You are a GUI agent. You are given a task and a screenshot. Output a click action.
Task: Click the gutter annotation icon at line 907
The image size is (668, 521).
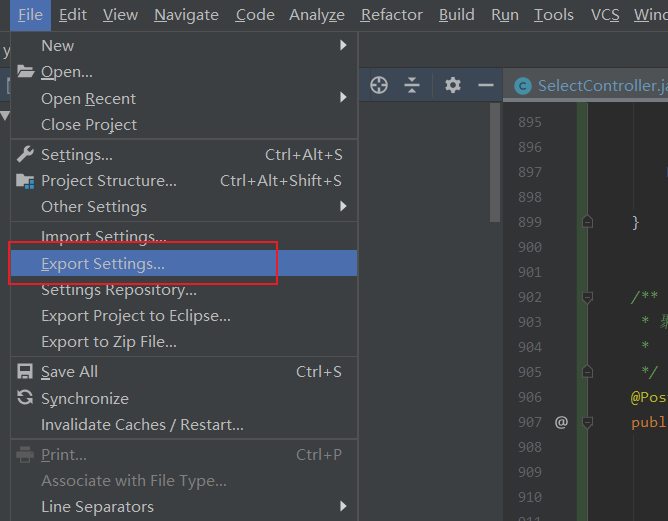561,422
